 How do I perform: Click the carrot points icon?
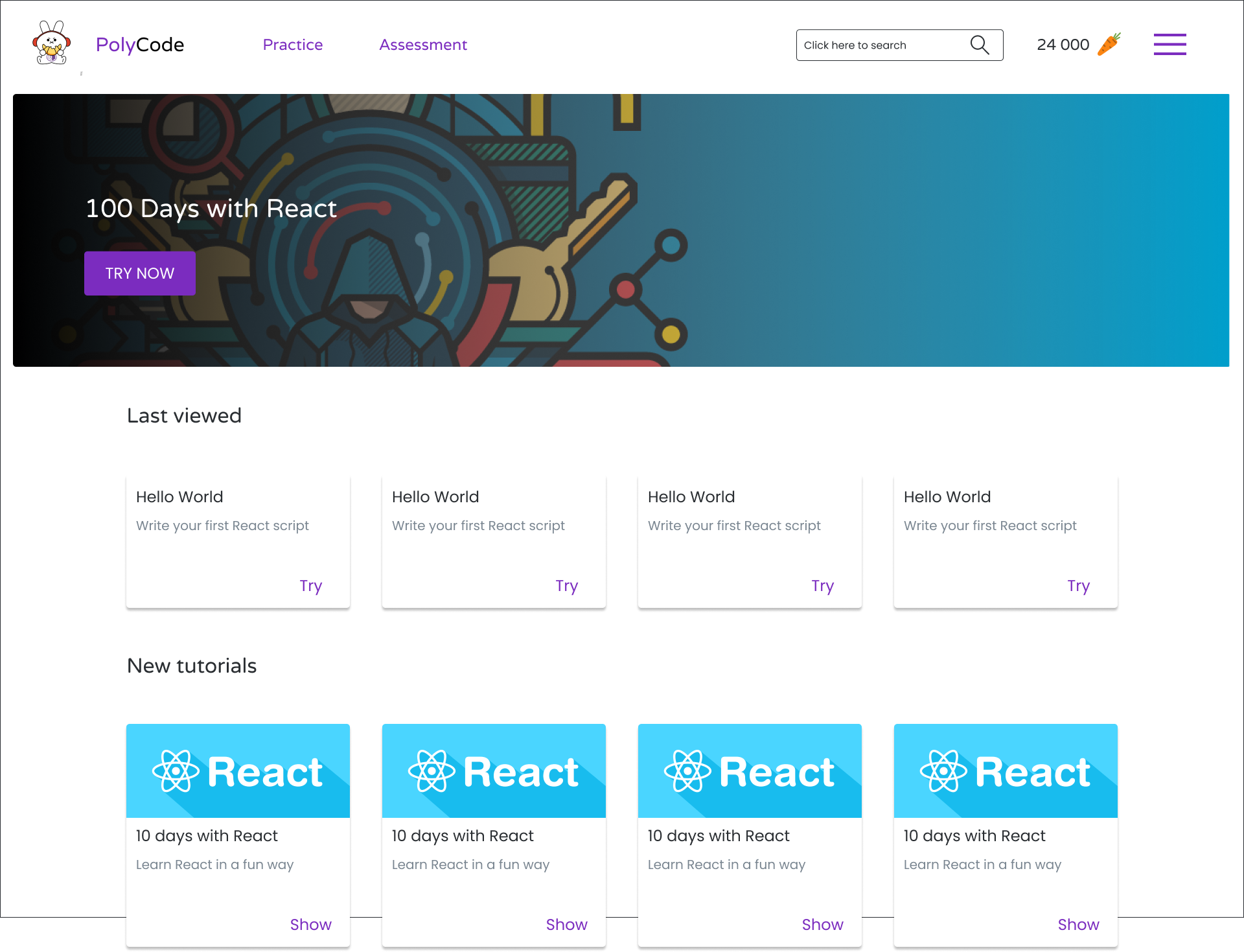click(x=1109, y=45)
